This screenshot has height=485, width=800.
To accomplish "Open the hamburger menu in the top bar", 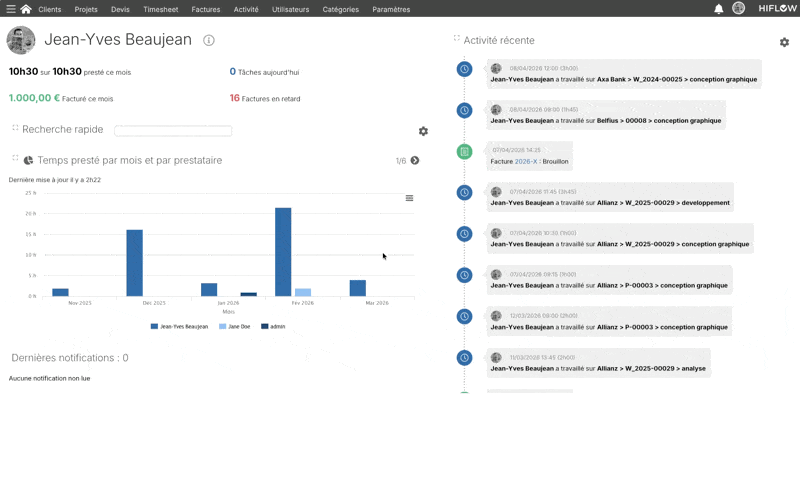I will (11, 9).
